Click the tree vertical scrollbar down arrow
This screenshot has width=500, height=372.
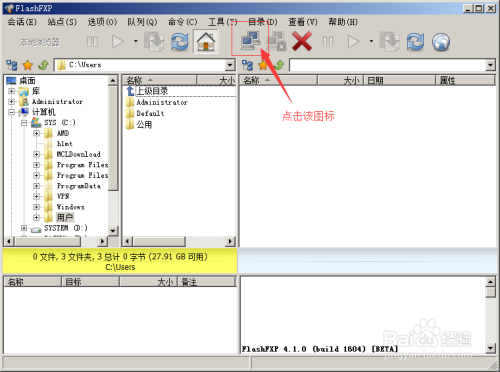[113, 231]
